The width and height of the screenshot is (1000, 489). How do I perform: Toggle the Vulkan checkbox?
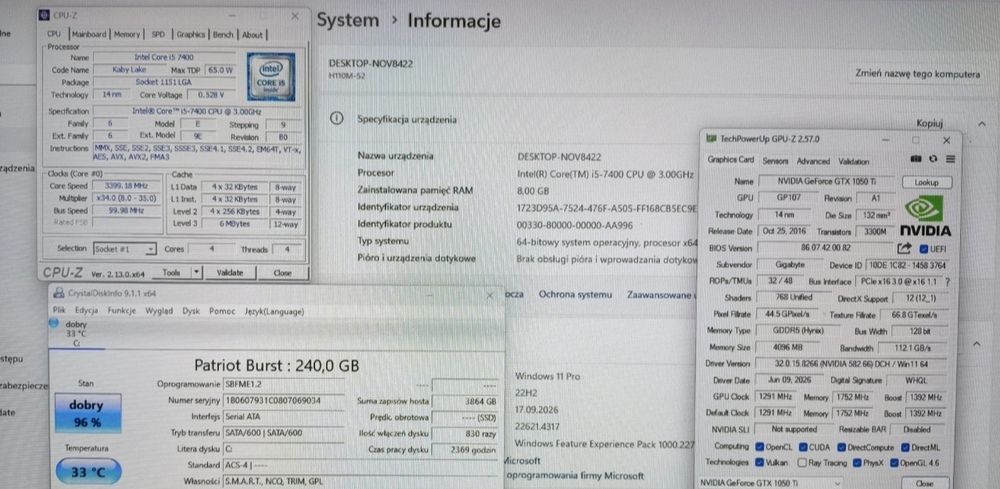pos(759,463)
